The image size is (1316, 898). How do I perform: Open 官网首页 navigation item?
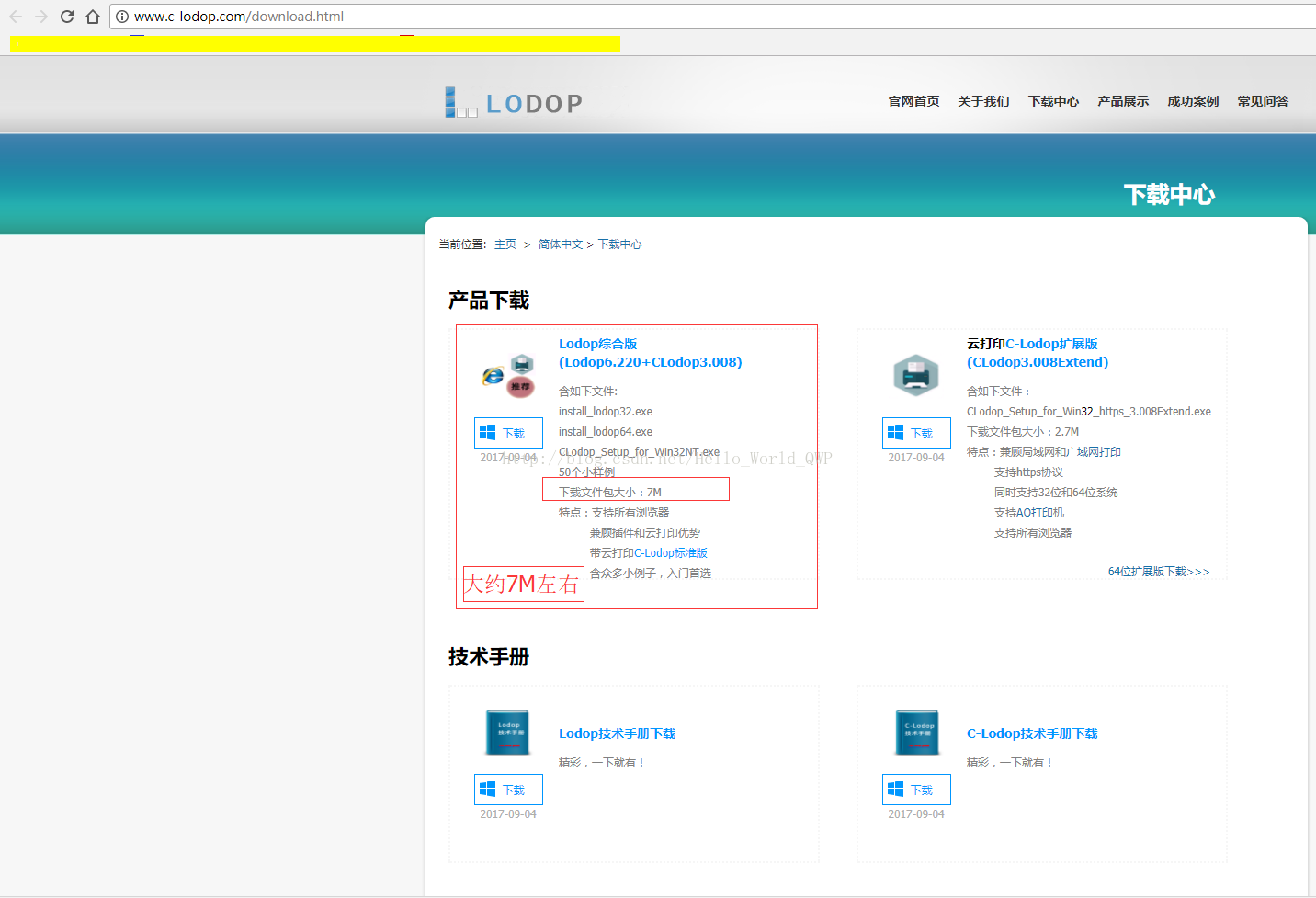click(x=913, y=101)
